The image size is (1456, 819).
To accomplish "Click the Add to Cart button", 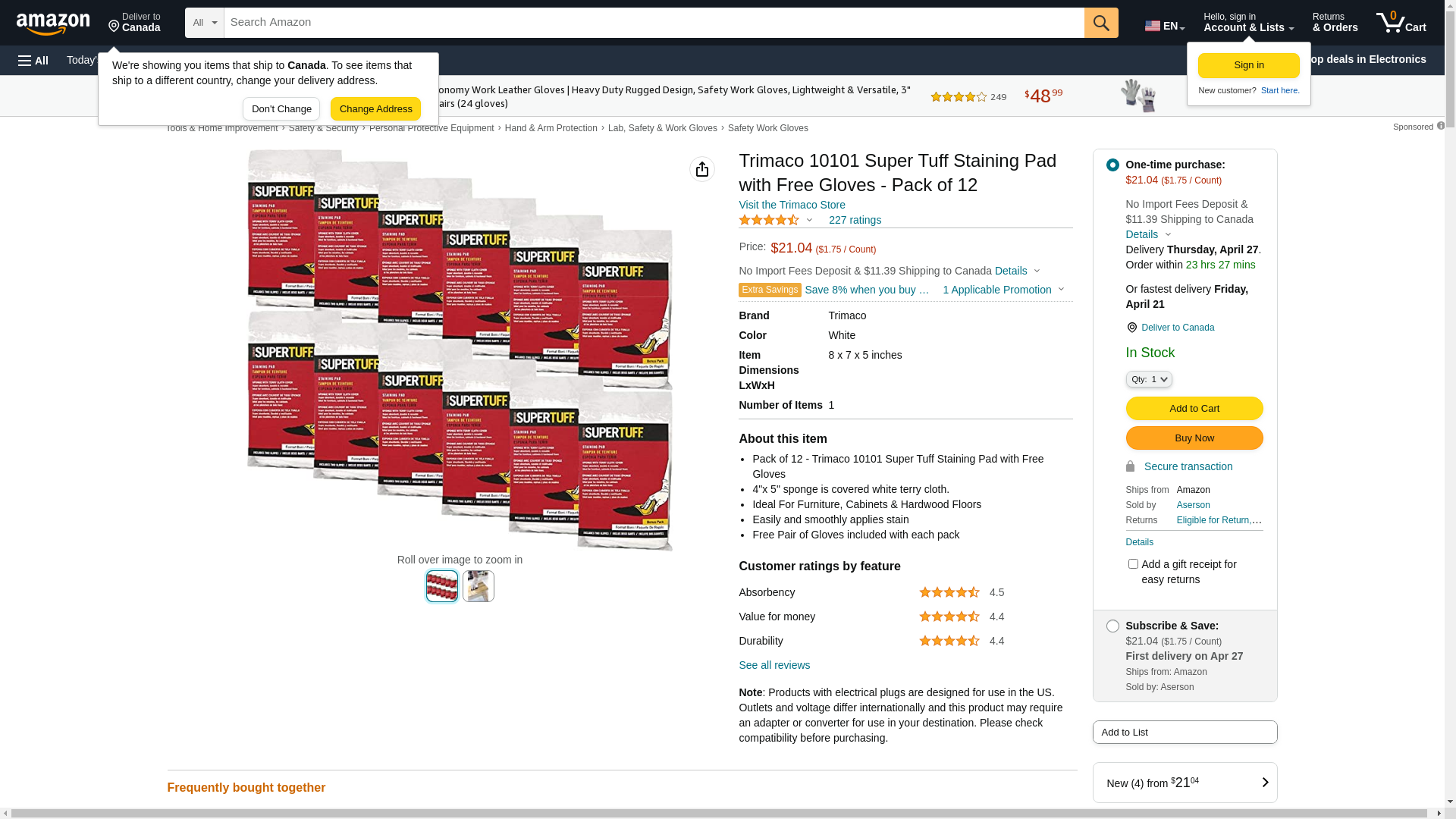I will (1194, 409).
